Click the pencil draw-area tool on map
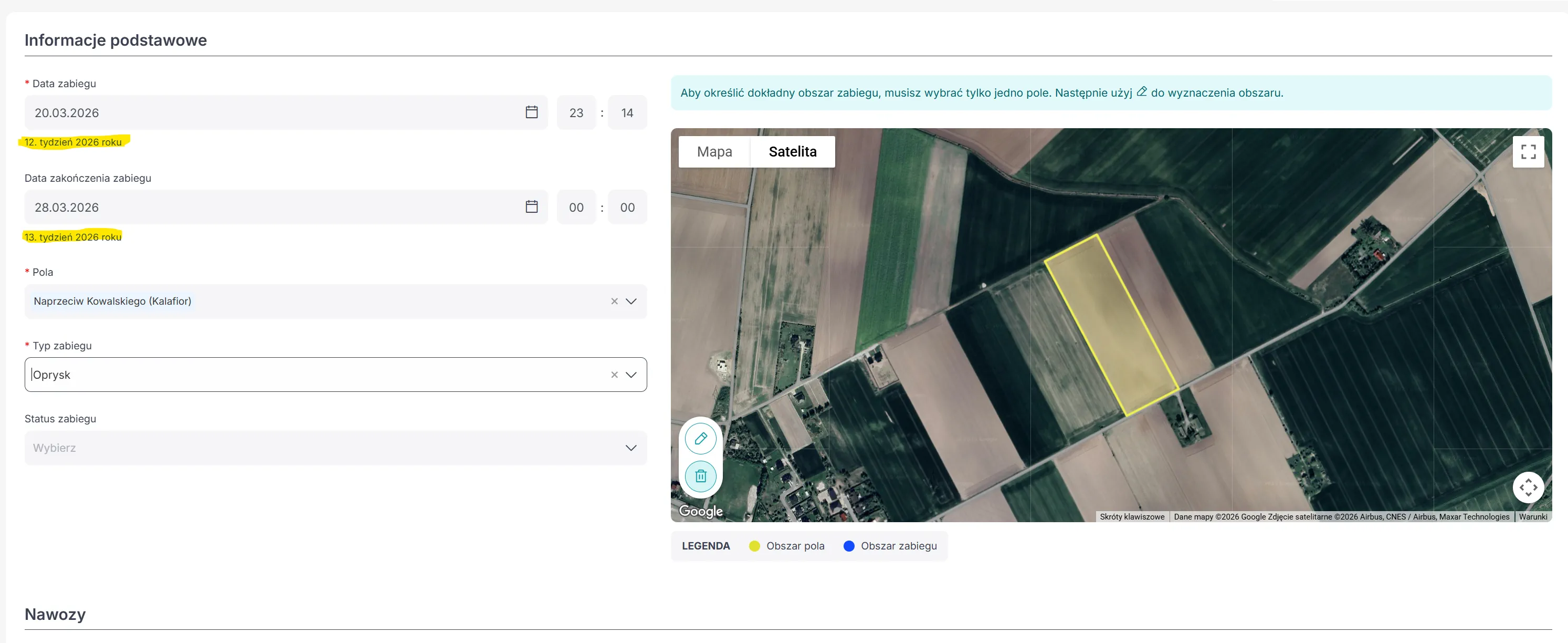Viewport: 1568px width, 643px height. 701,439
